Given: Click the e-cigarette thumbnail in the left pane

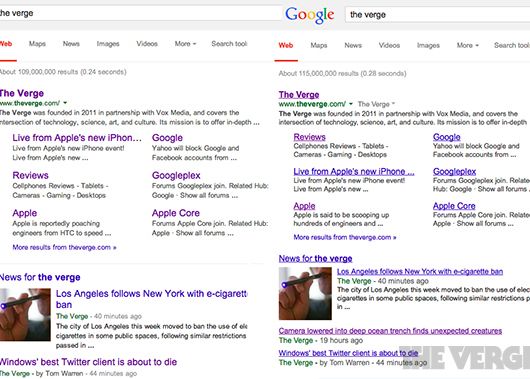Looking at the screenshot, I should 25,314.
